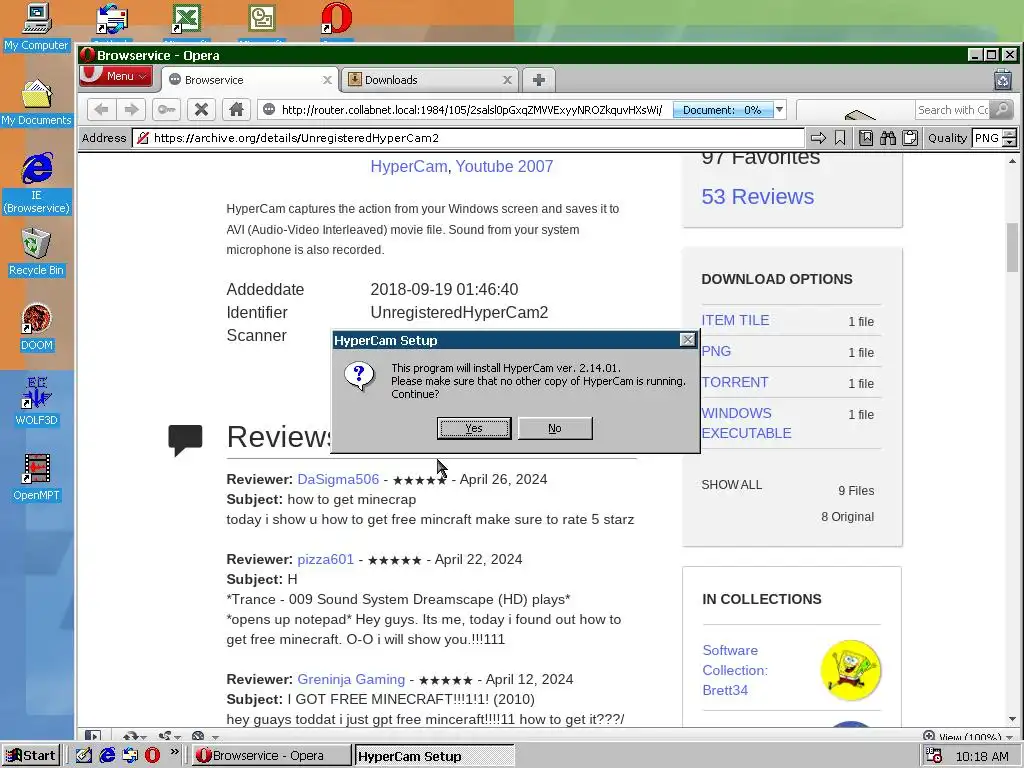
Task: Click the Opera URL address field
Action: pyautogui.click(x=470, y=110)
